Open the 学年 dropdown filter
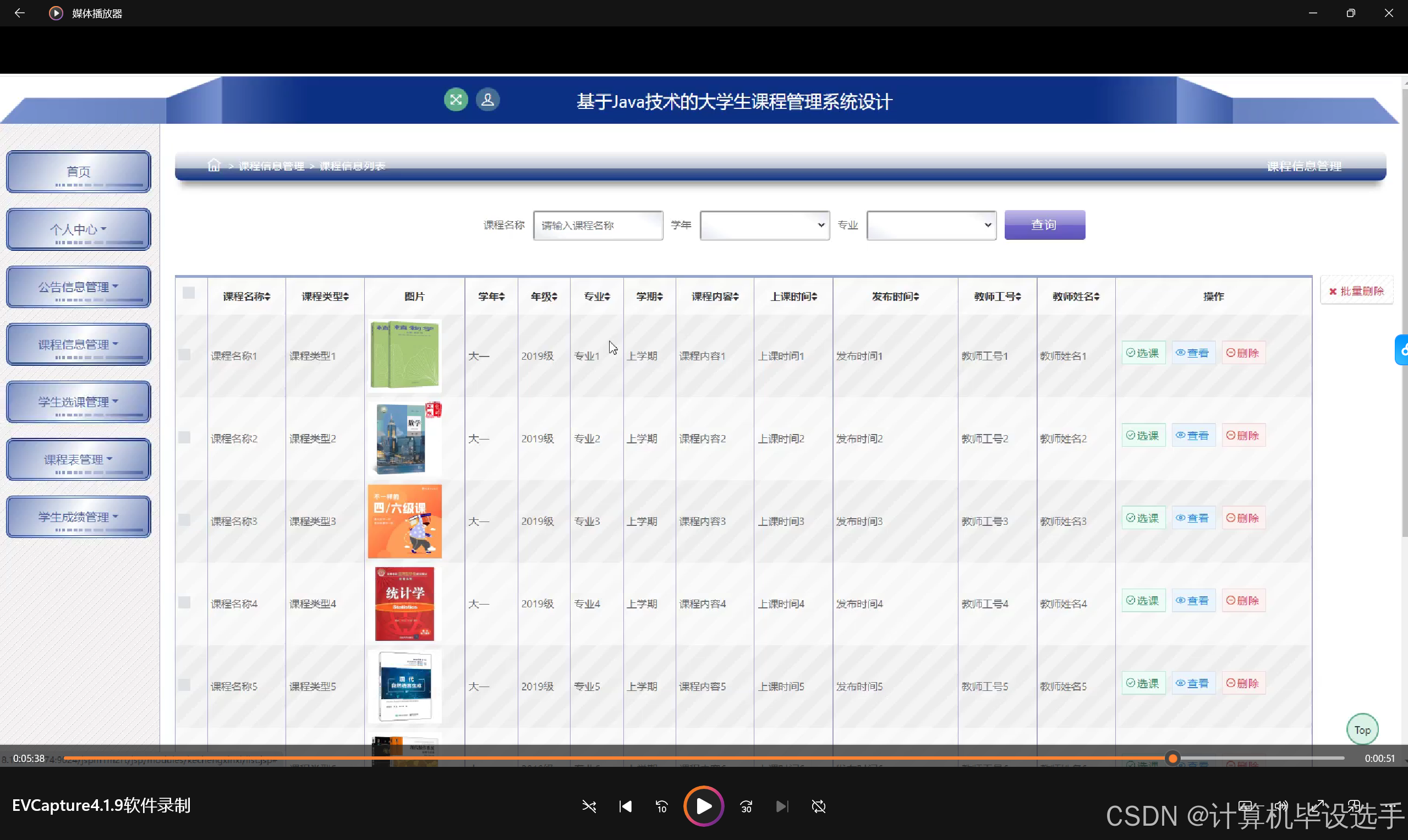Viewport: 1408px width, 840px height. 764,226
